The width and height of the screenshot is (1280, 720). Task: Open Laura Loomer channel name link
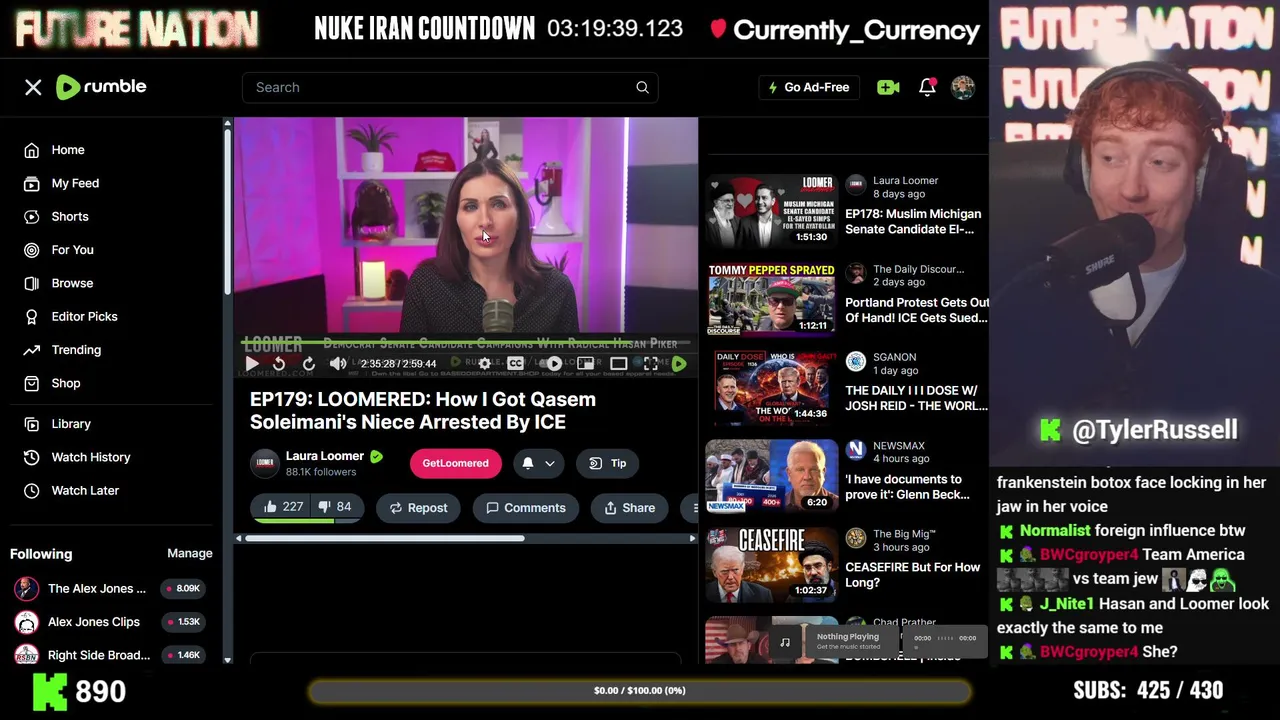pyautogui.click(x=325, y=456)
